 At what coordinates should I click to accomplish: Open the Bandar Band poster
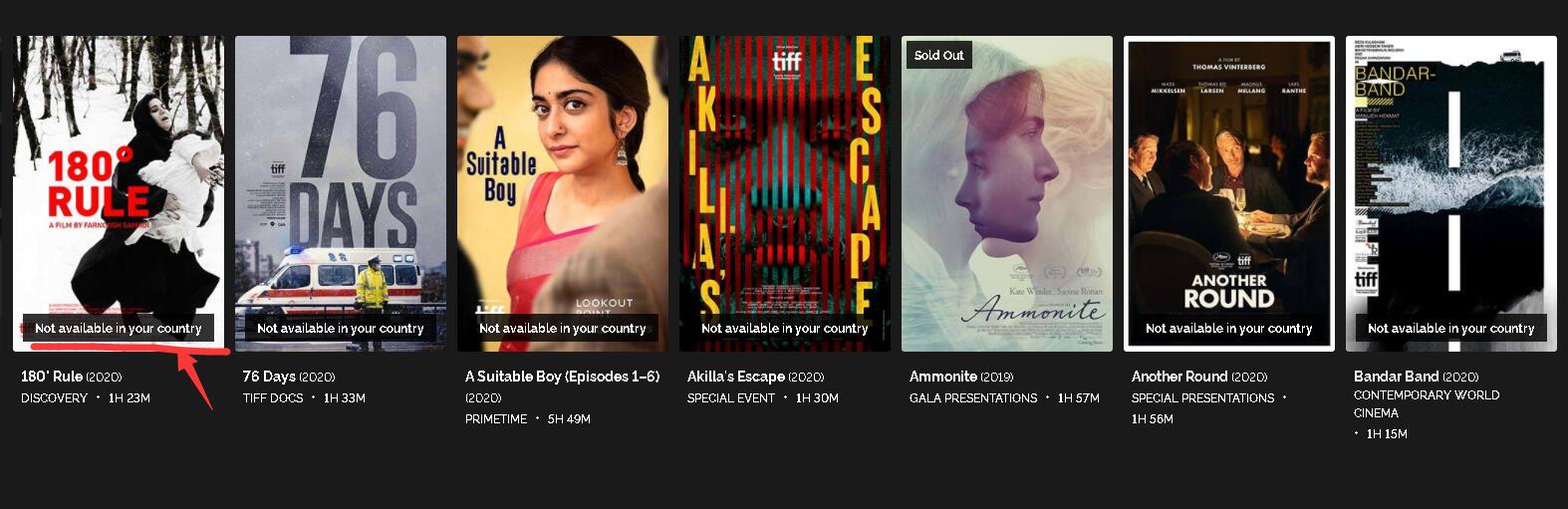pyautogui.click(x=1451, y=193)
